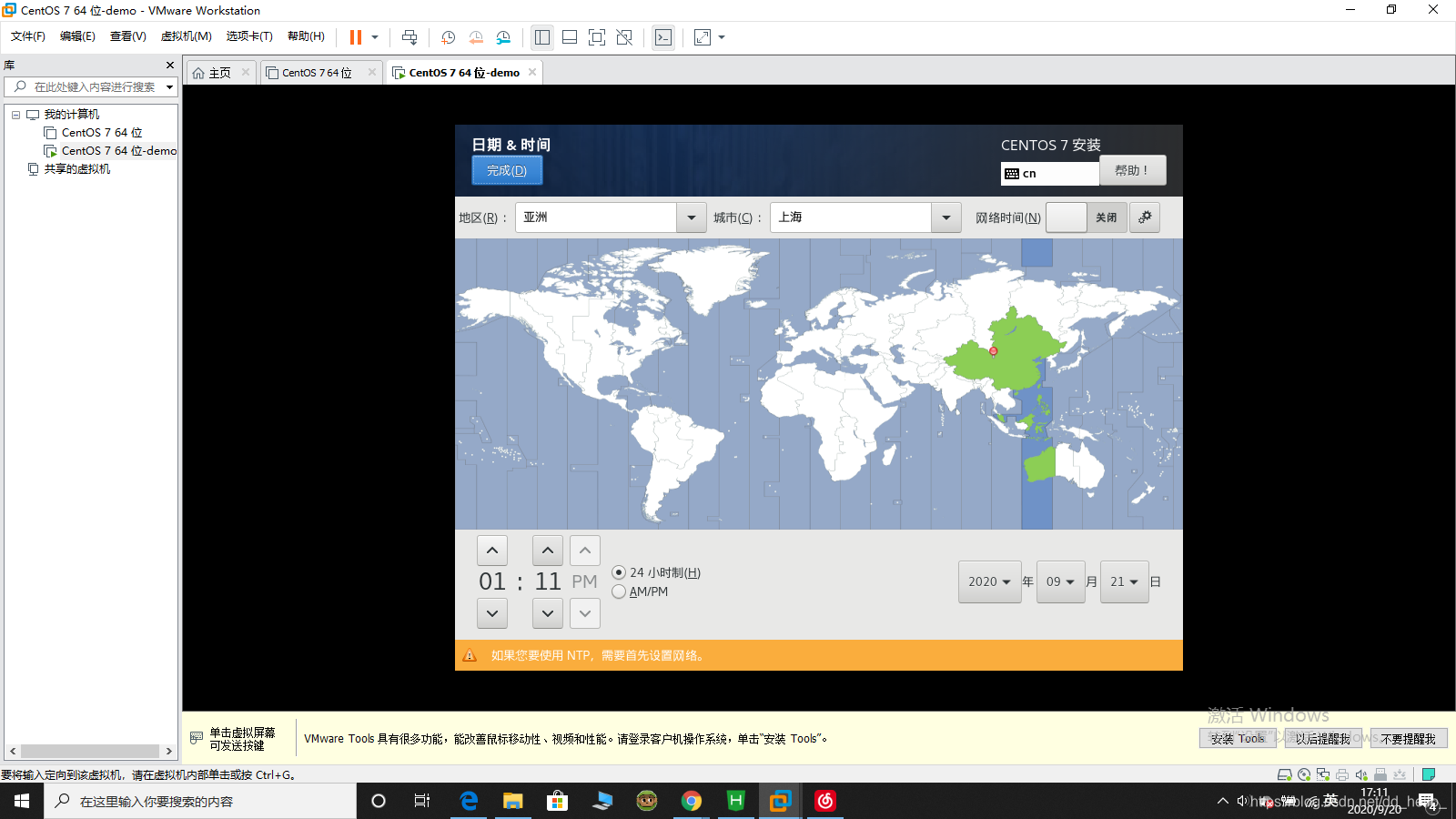Toggle AM/PM with the upper arrow
Viewport: 1456px width, 819px height.
585,551
